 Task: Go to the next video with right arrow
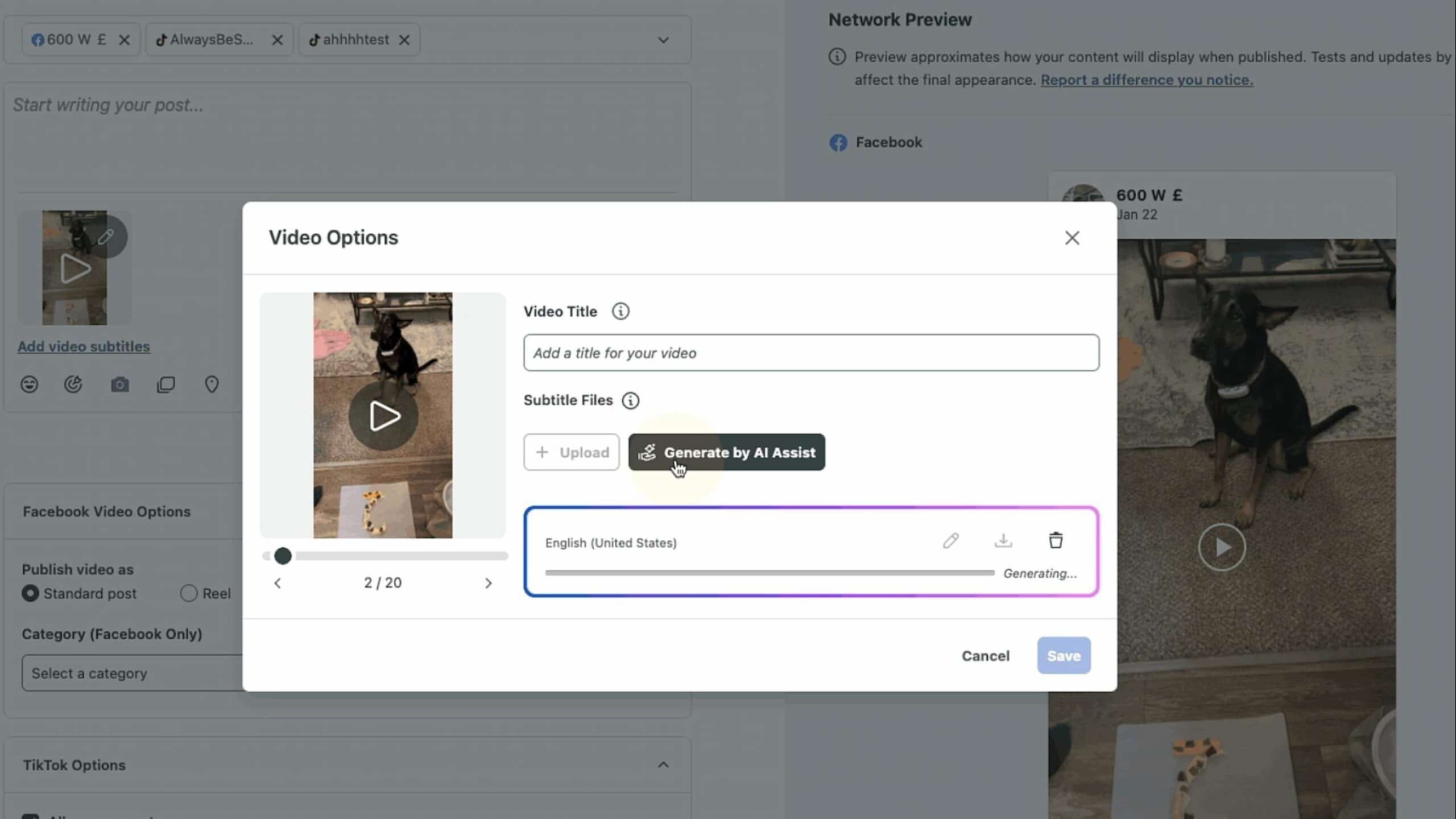tap(488, 582)
